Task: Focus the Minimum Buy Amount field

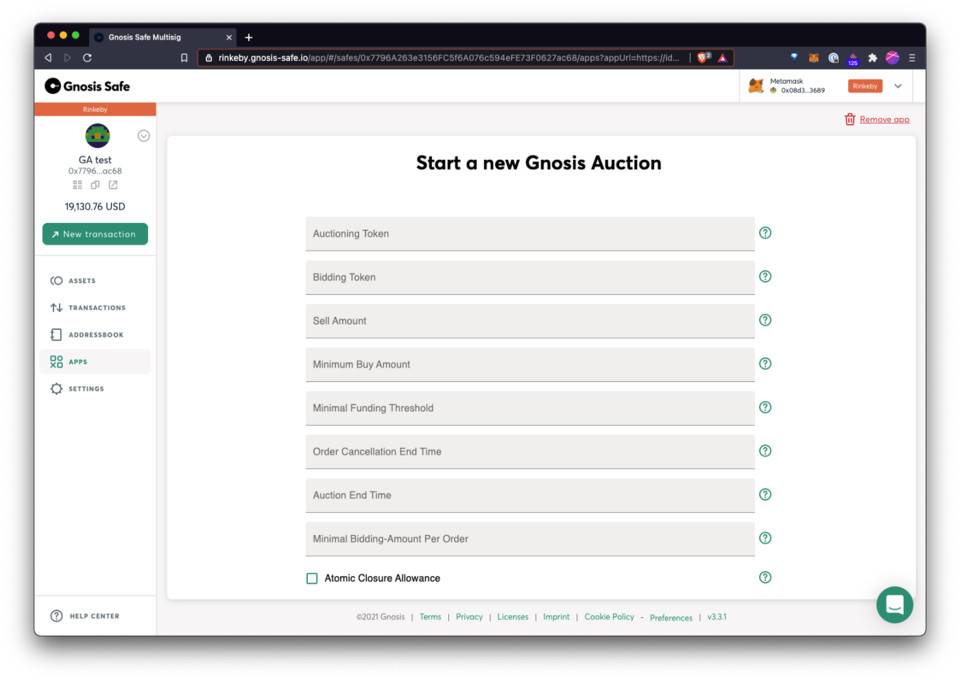Action: pyautogui.click(x=530, y=364)
